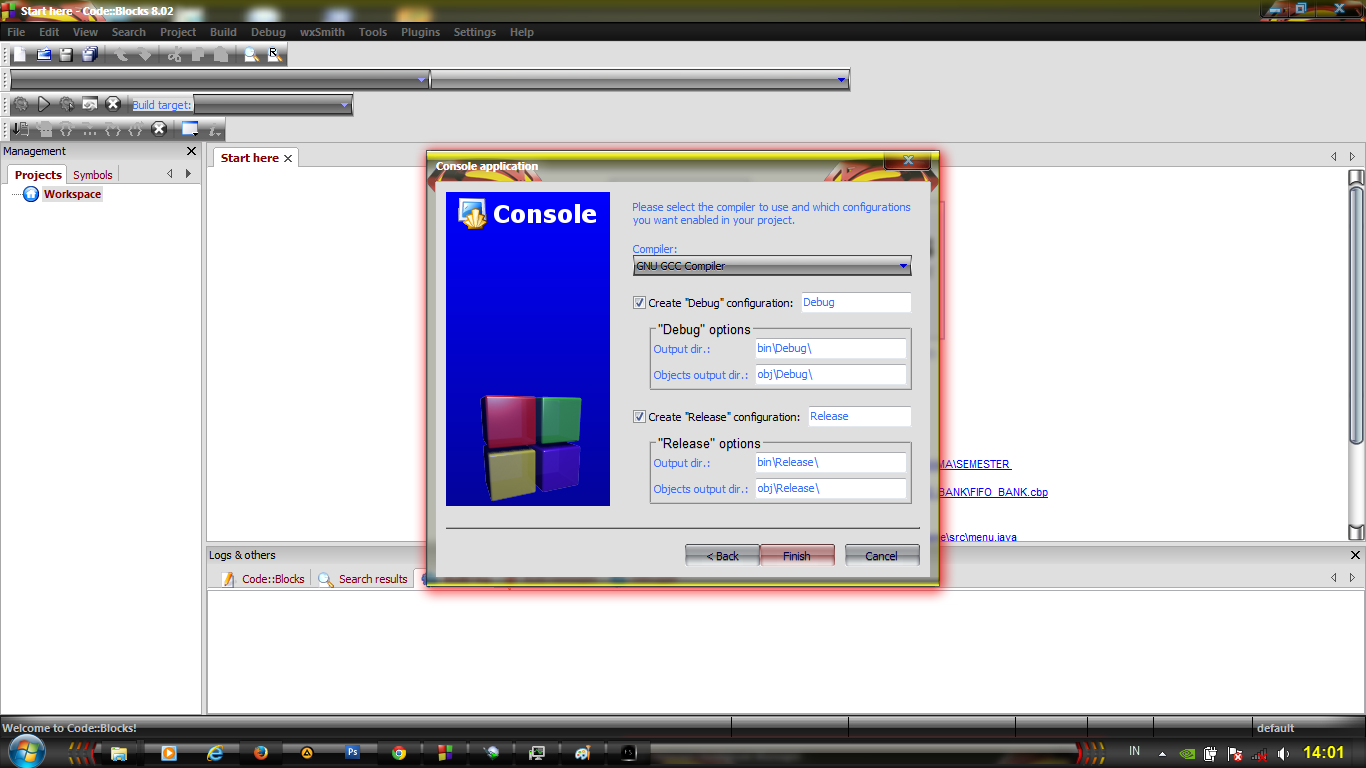The width and height of the screenshot is (1366, 768).
Task: Click the Next instruction debugger icon
Action: tap(90, 129)
